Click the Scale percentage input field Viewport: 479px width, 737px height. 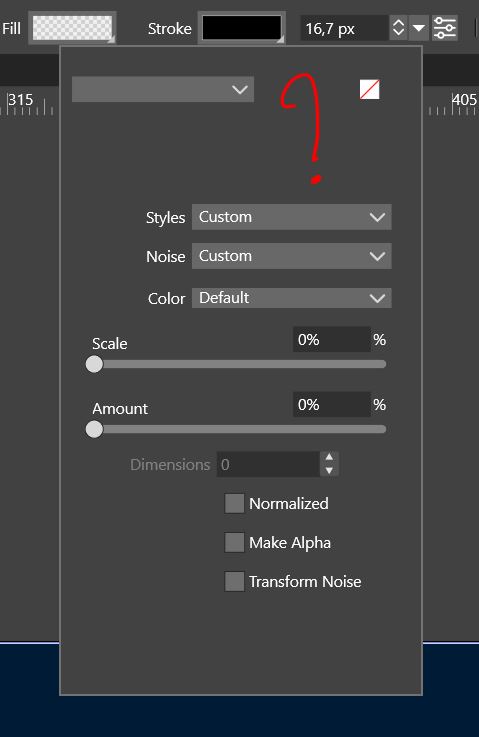(331, 339)
